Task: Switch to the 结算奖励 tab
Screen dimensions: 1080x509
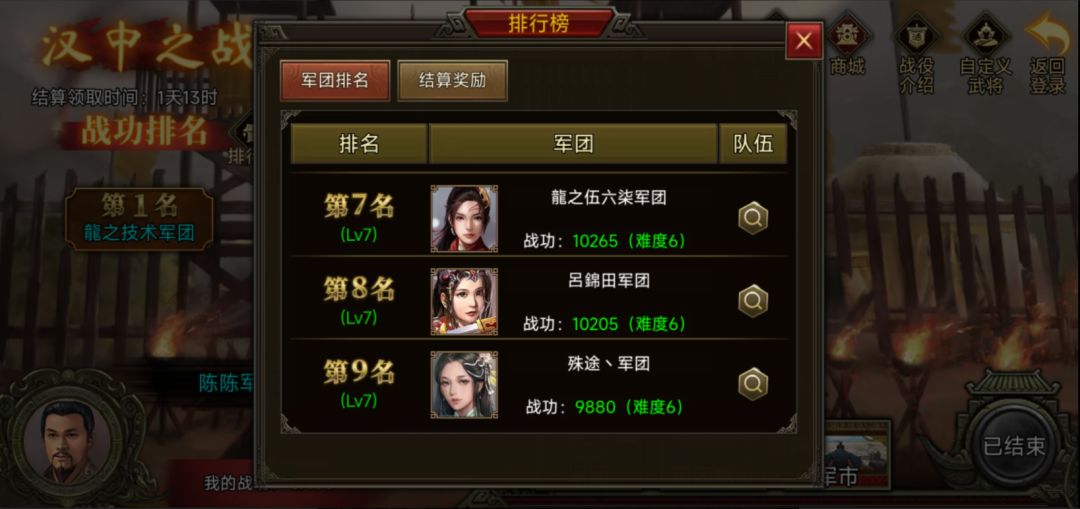Action: tap(453, 81)
